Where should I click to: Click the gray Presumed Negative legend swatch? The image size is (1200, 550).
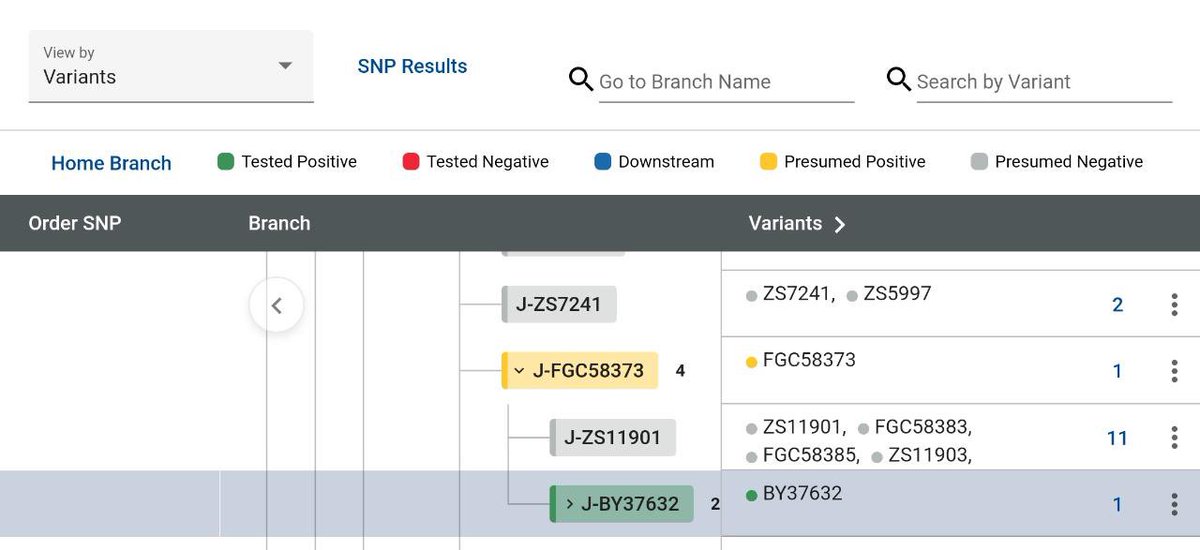pyautogui.click(x=979, y=161)
